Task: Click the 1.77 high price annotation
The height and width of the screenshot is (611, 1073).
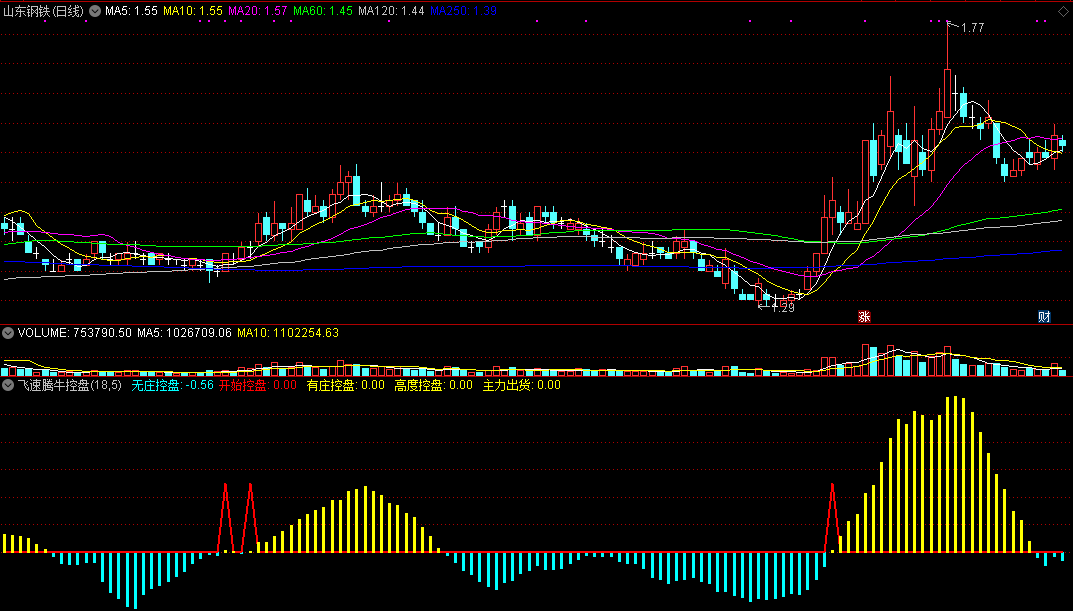Action: coord(972,28)
